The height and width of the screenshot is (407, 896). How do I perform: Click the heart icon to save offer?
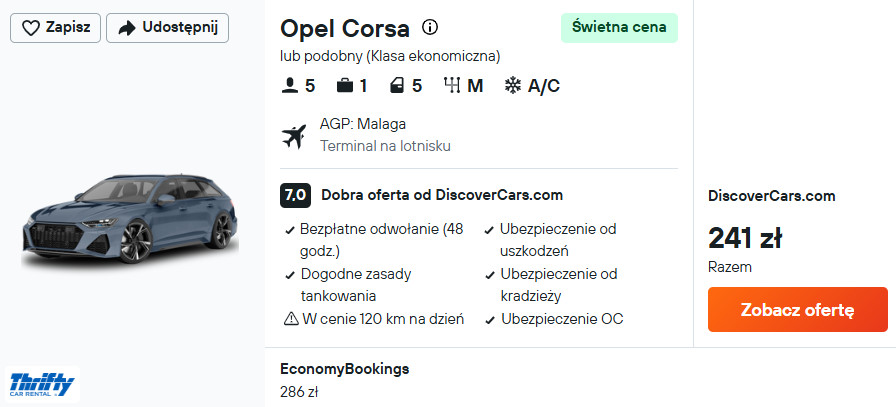30,28
